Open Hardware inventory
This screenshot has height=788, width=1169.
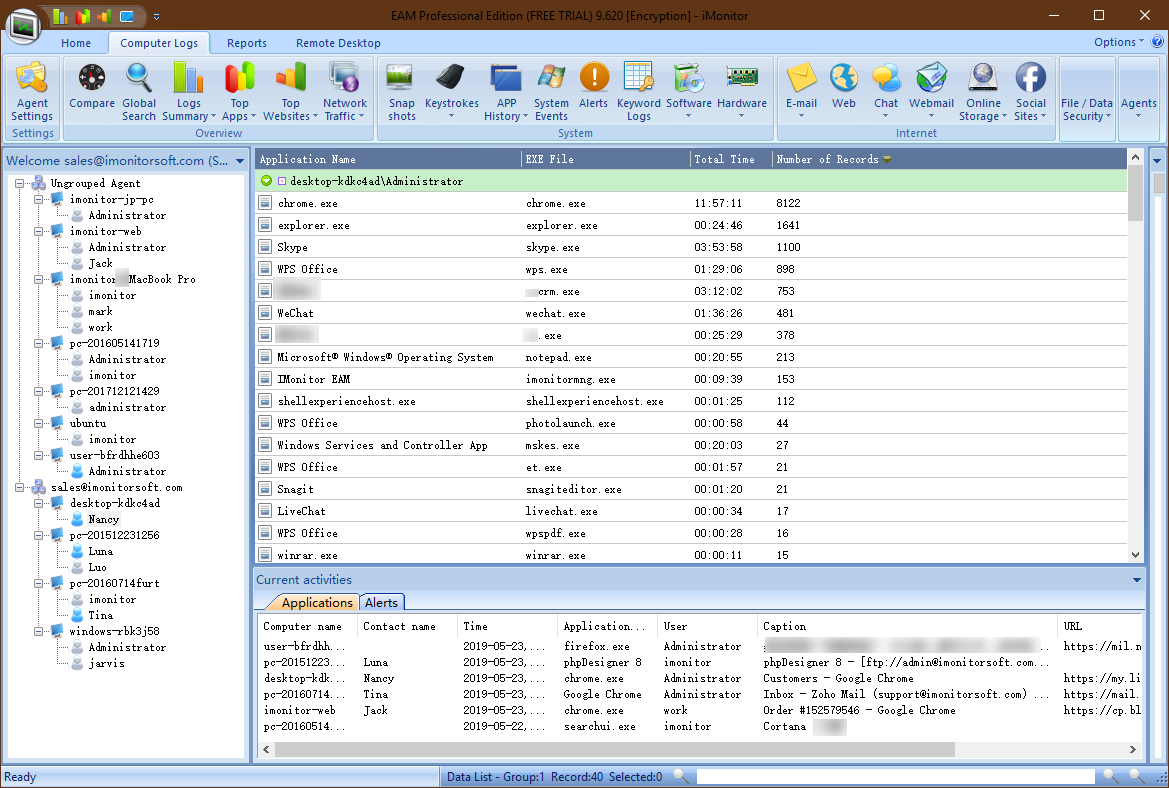[742, 90]
